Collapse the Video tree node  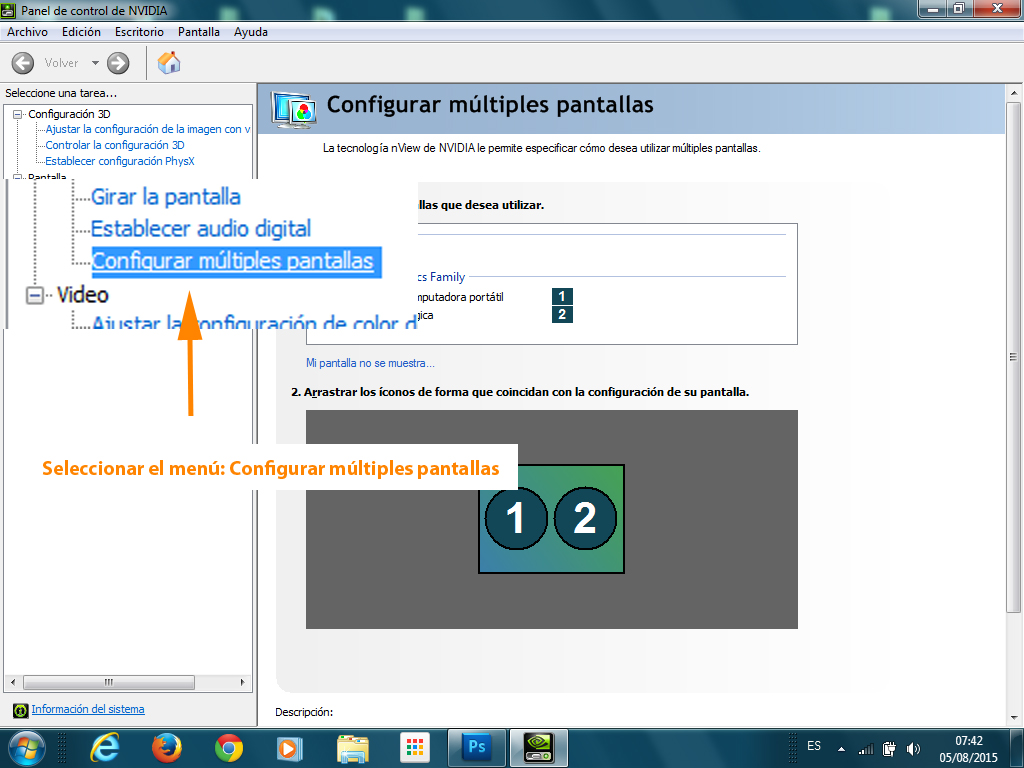tap(35, 295)
